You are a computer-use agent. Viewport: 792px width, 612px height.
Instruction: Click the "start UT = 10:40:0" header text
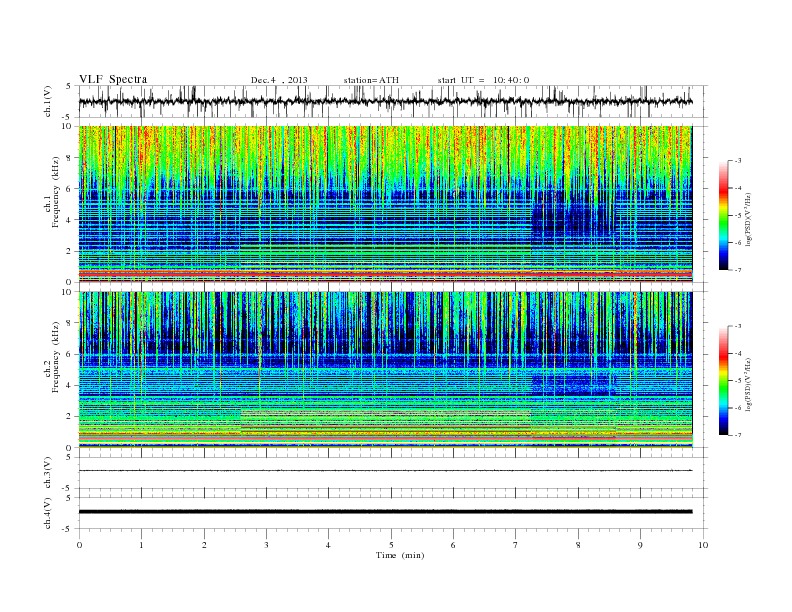tap(483, 80)
